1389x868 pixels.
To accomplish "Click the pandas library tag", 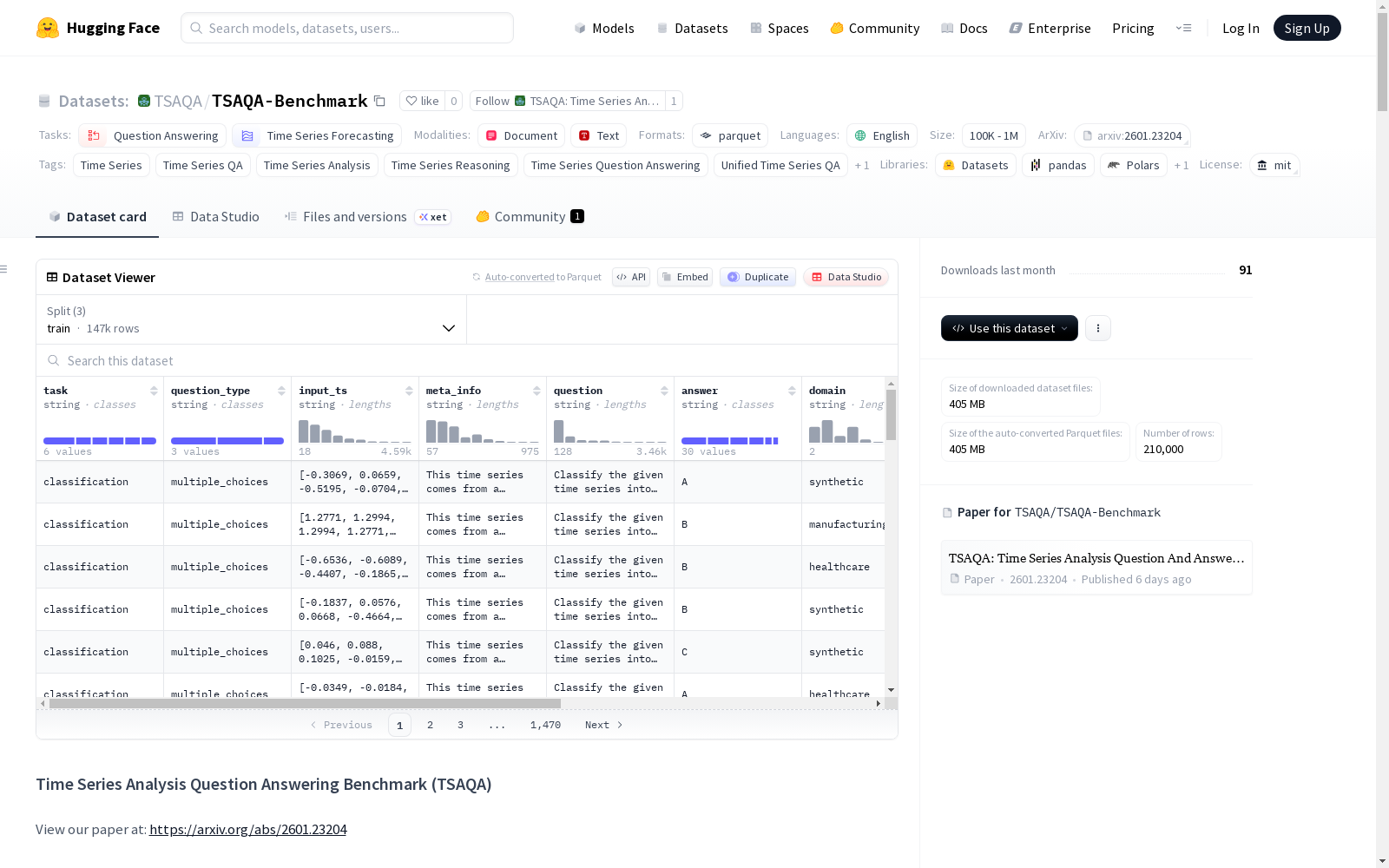I will 1058,165.
